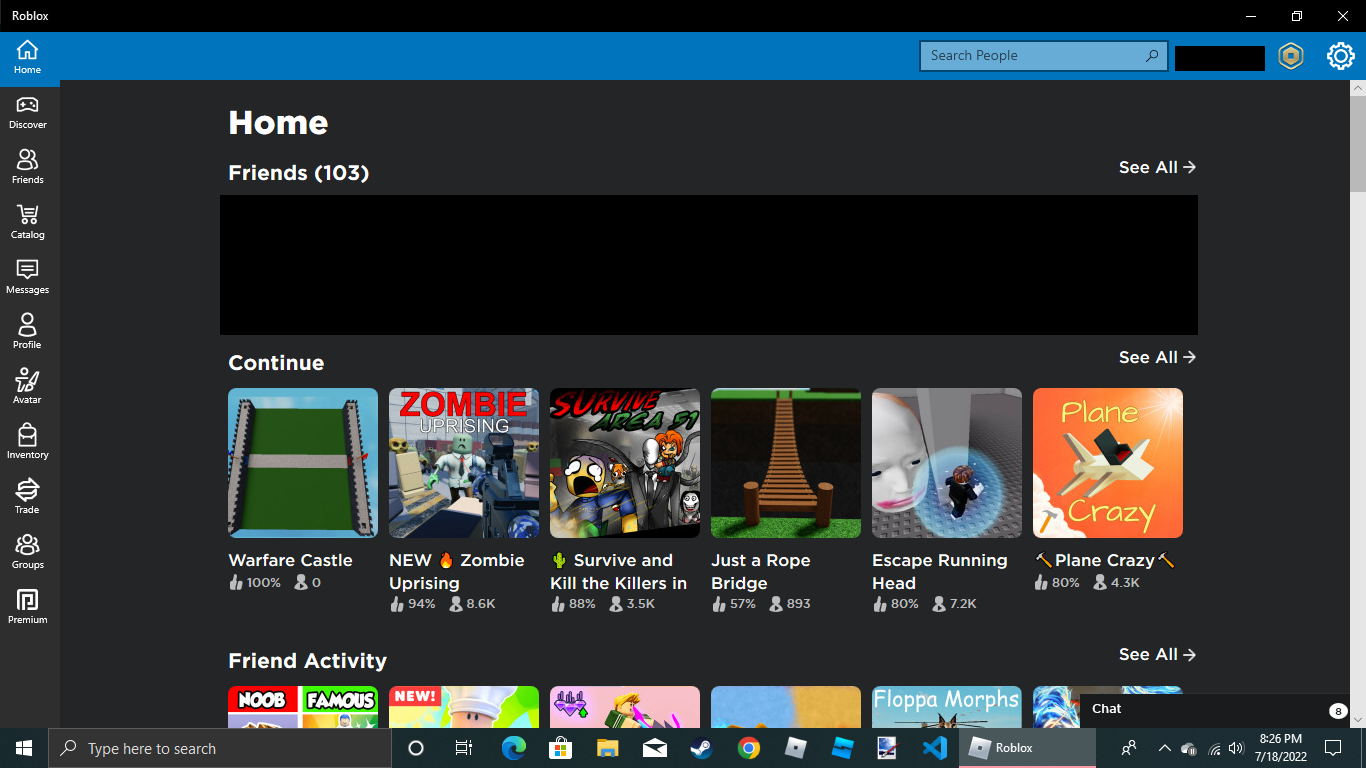Click the Friends (103) heading

coord(299,173)
